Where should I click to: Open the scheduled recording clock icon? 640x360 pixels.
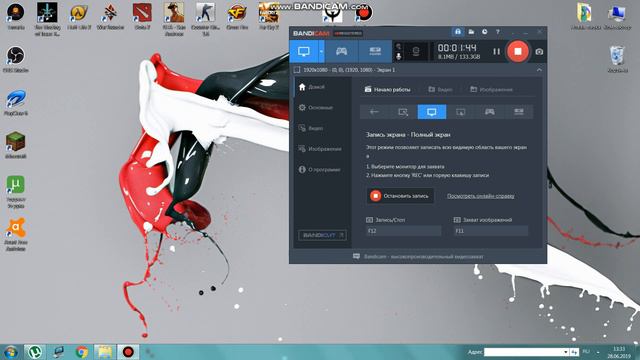[484, 32]
